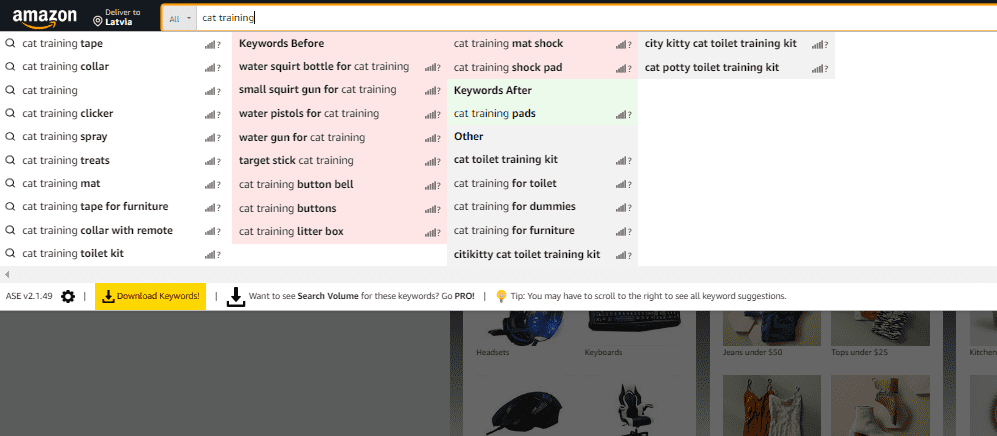The image size is (997, 436).
Task: Choose keyword 'water pistols for cat training'
Action: [309, 113]
